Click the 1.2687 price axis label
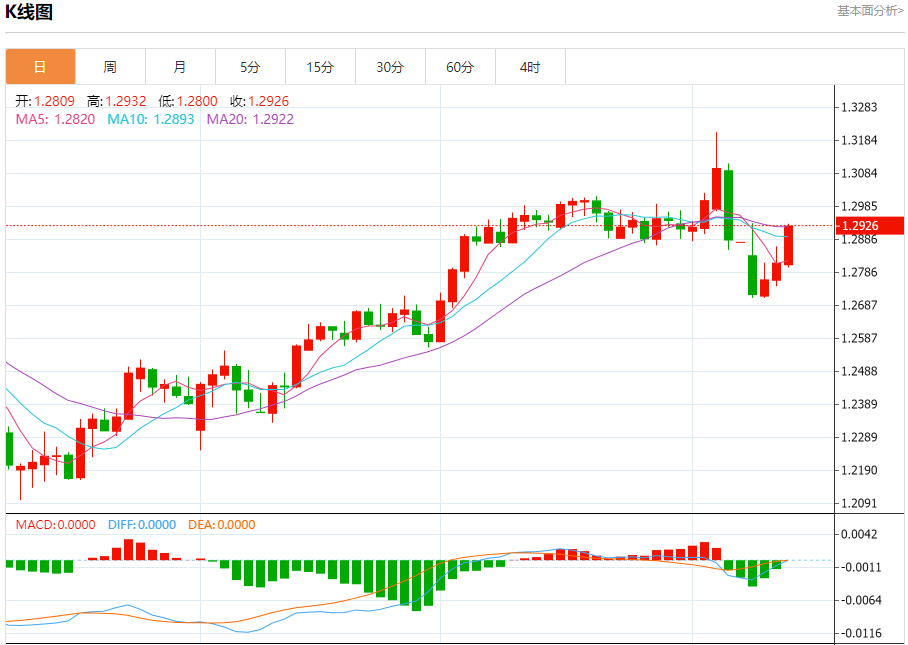908x645 pixels. (x=859, y=305)
